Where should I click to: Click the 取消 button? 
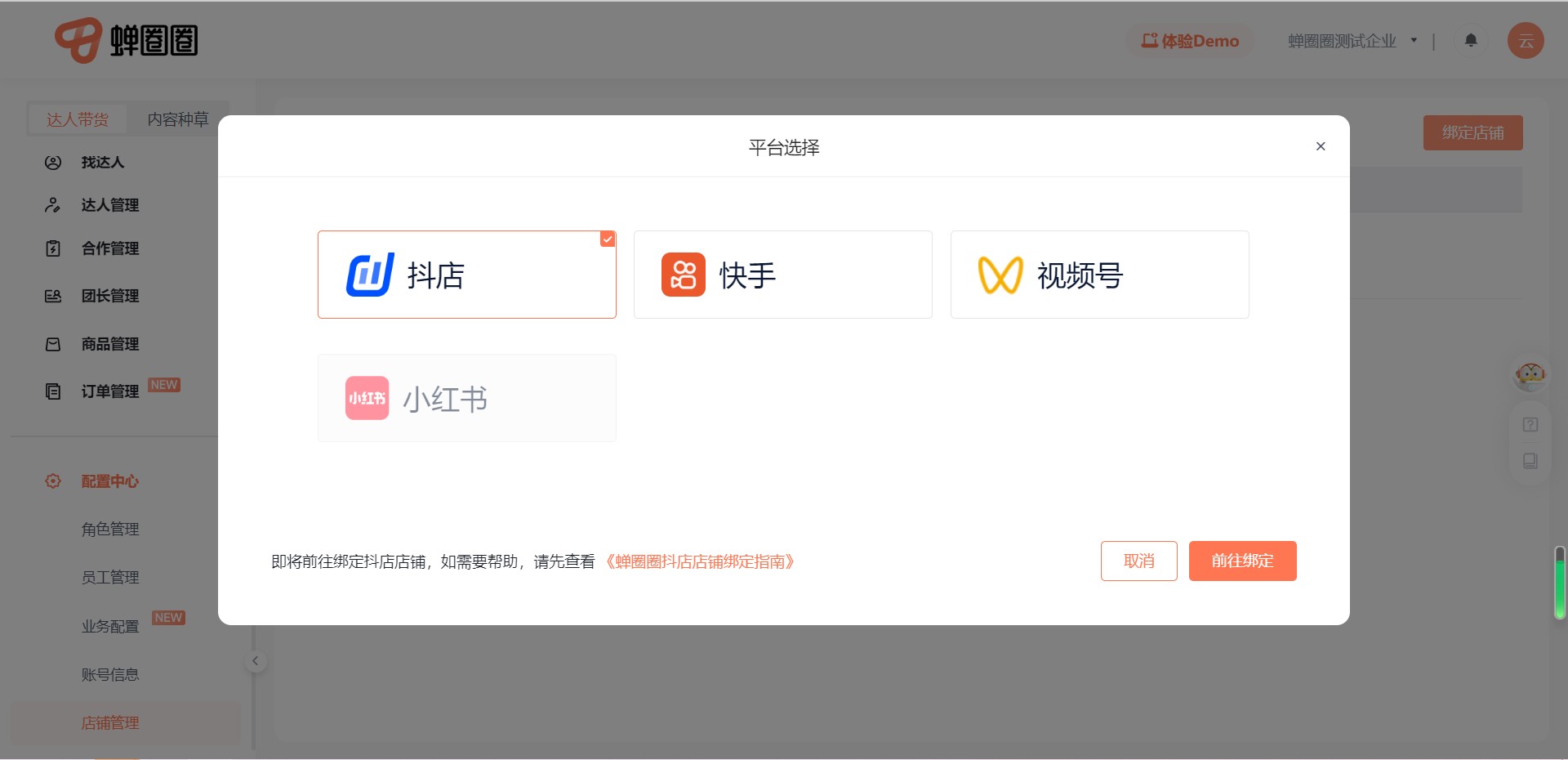pos(1138,561)
